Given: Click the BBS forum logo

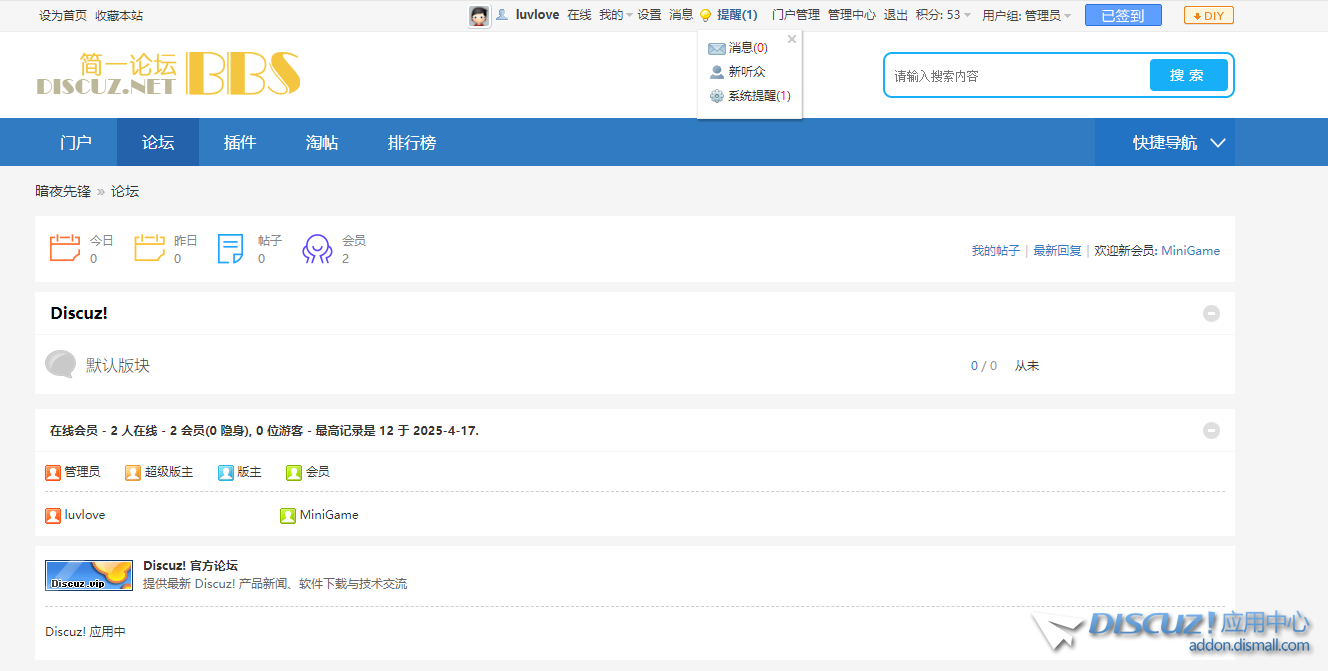Looking at the screenshot, I should point(168,74).
